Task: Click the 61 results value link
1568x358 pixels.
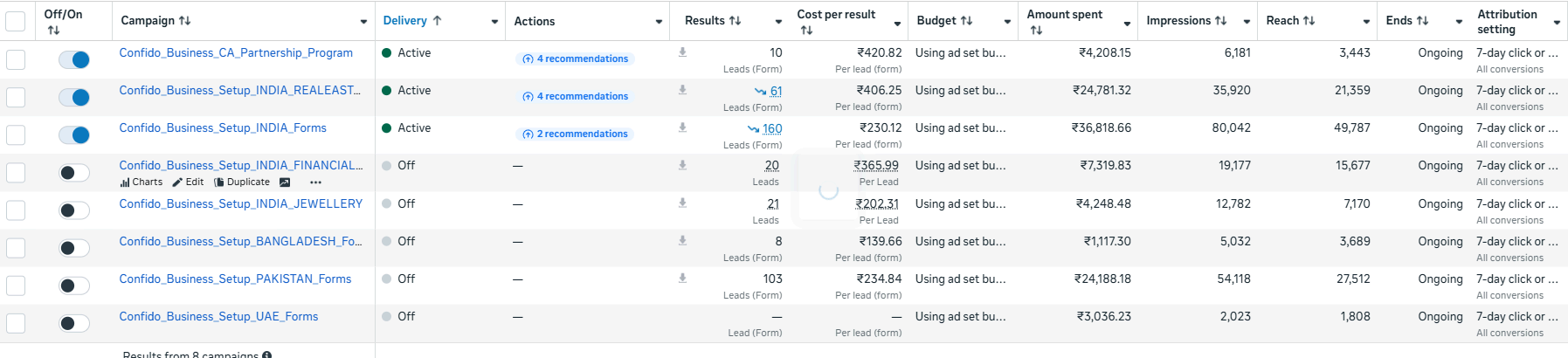Action: click(x=776, y=91)
